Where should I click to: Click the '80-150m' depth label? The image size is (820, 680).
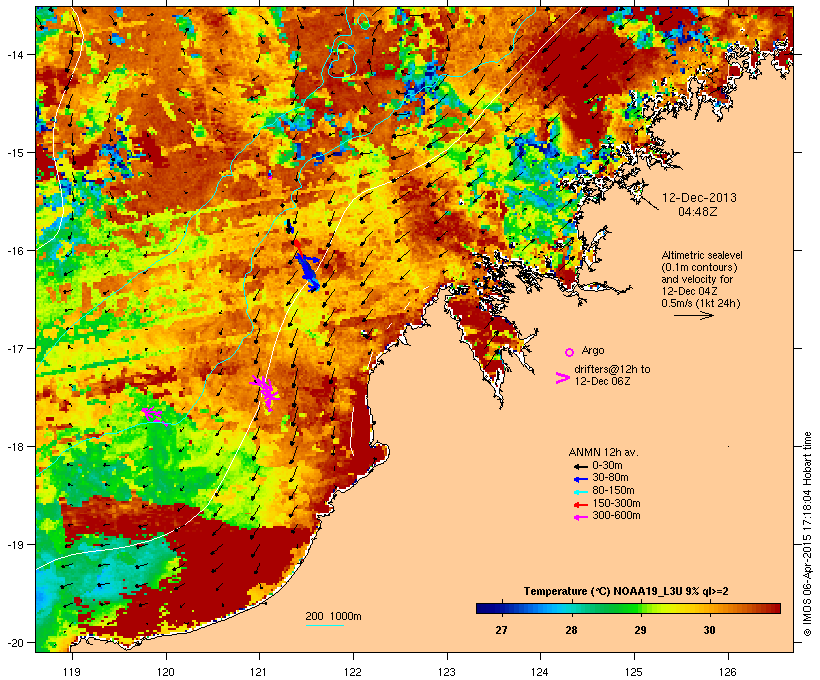pyautogui.click(x=613, y=491)
